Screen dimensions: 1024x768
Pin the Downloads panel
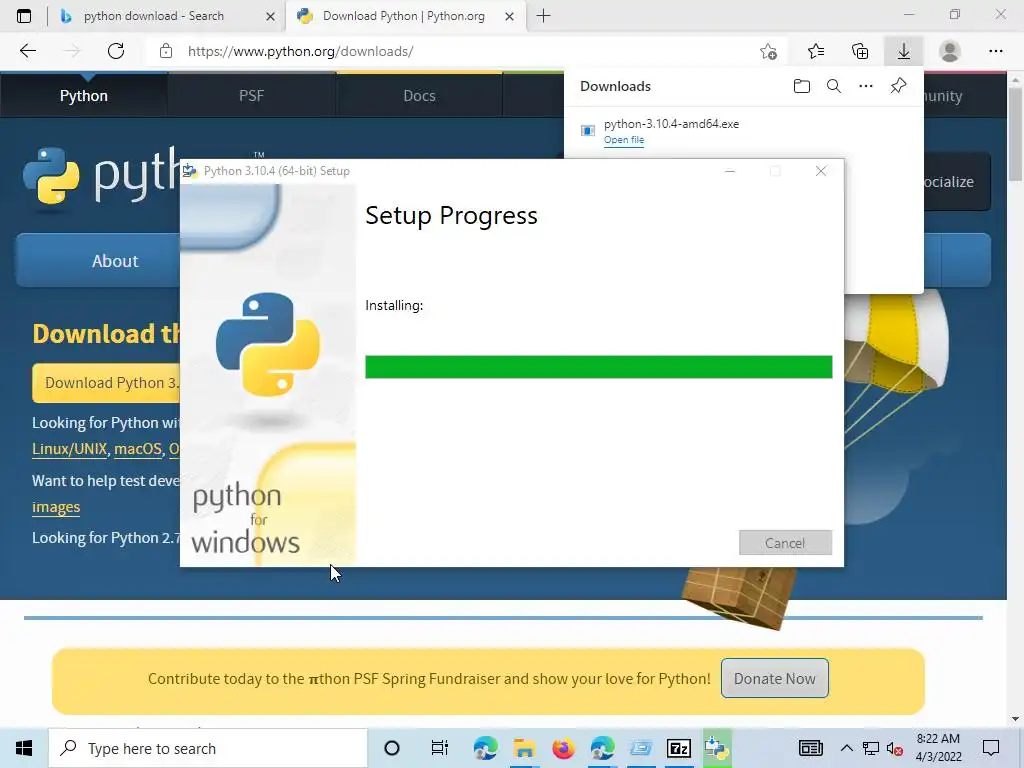click(899, 86)
